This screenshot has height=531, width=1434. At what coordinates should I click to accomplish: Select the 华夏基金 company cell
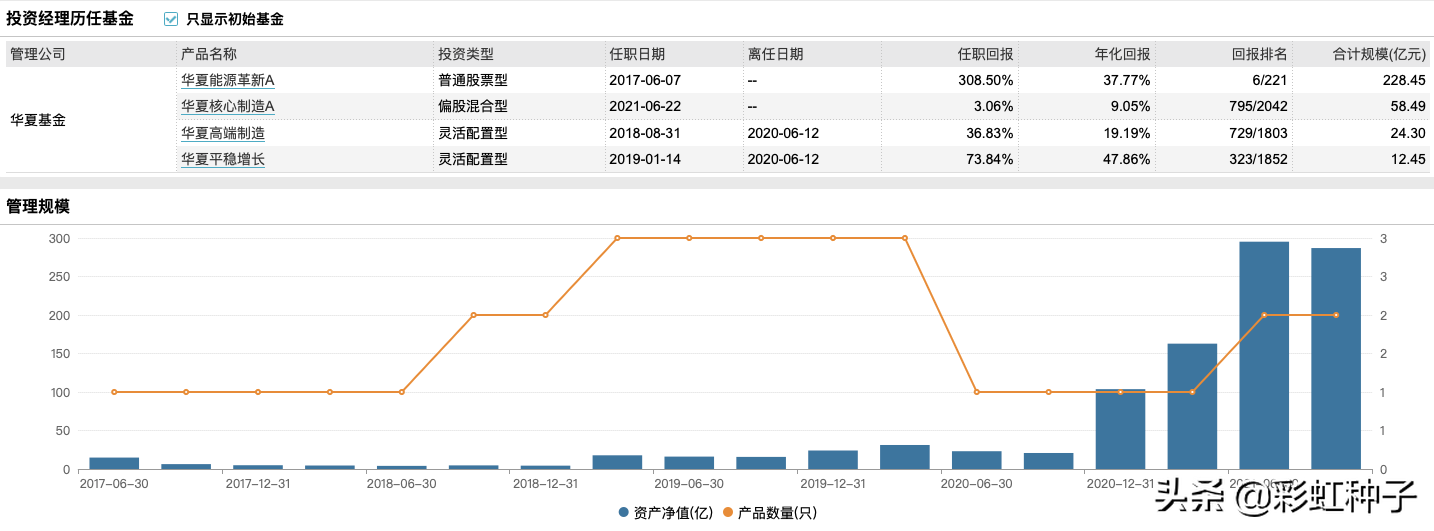coord(38,120)
